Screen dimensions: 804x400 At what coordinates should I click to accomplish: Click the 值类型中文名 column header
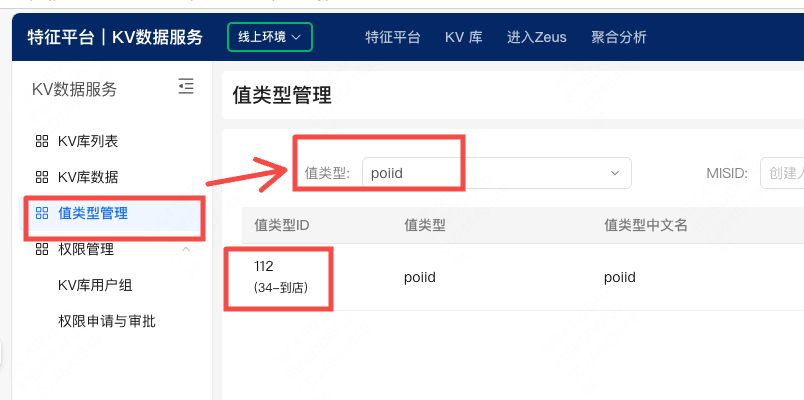[646, 225]
